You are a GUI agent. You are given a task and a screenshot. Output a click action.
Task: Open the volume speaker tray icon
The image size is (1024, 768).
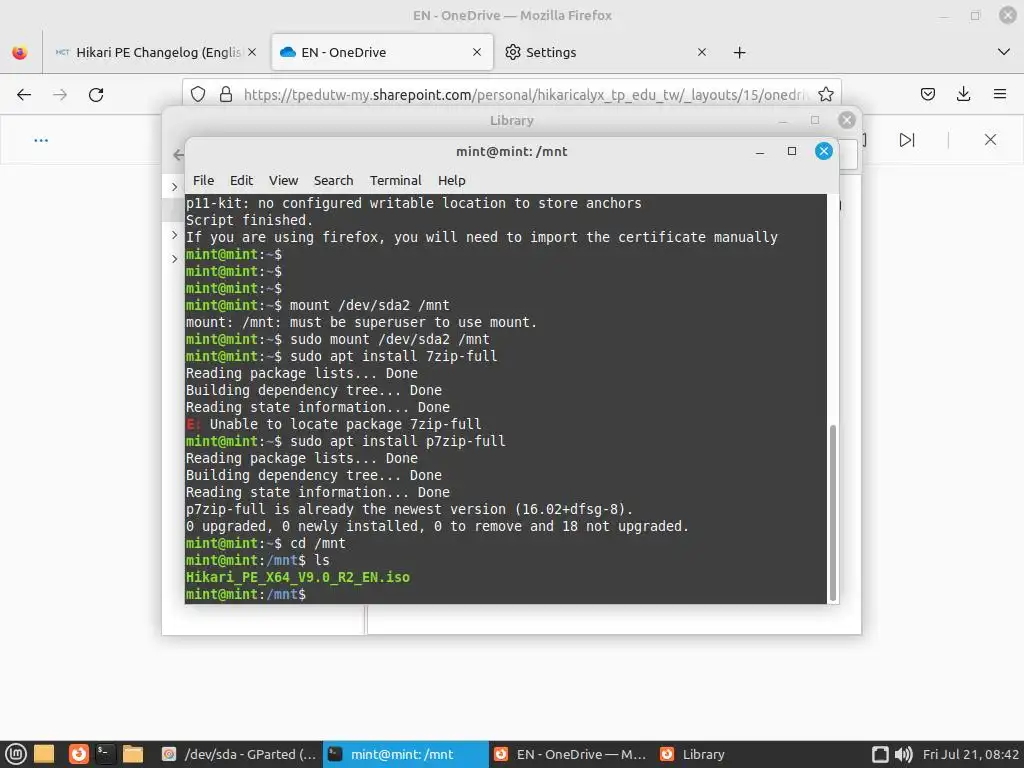click(903, 754)
